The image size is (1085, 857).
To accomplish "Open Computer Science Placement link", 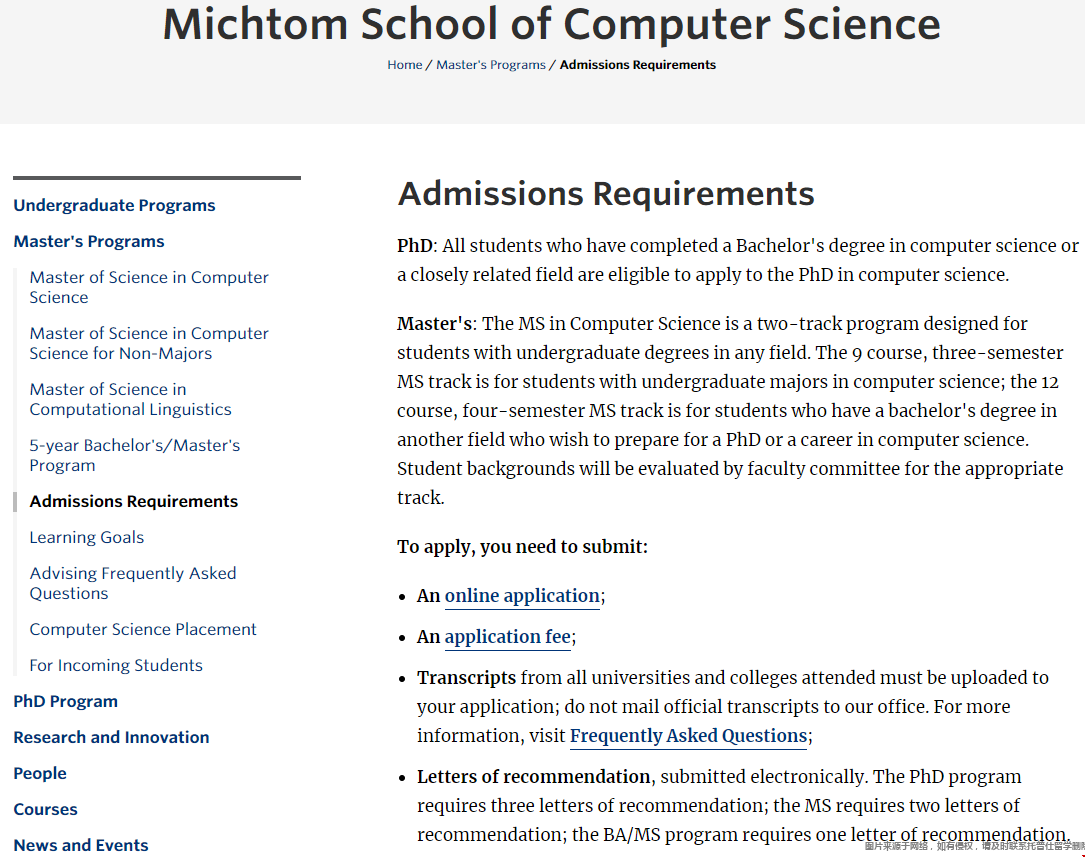I will [143, 629].
